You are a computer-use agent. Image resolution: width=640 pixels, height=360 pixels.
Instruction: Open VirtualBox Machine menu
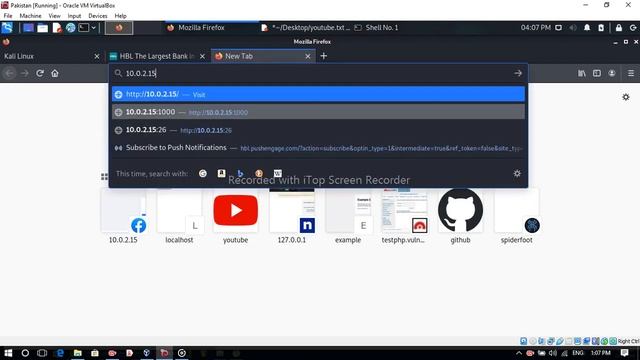tap(31, 16)
